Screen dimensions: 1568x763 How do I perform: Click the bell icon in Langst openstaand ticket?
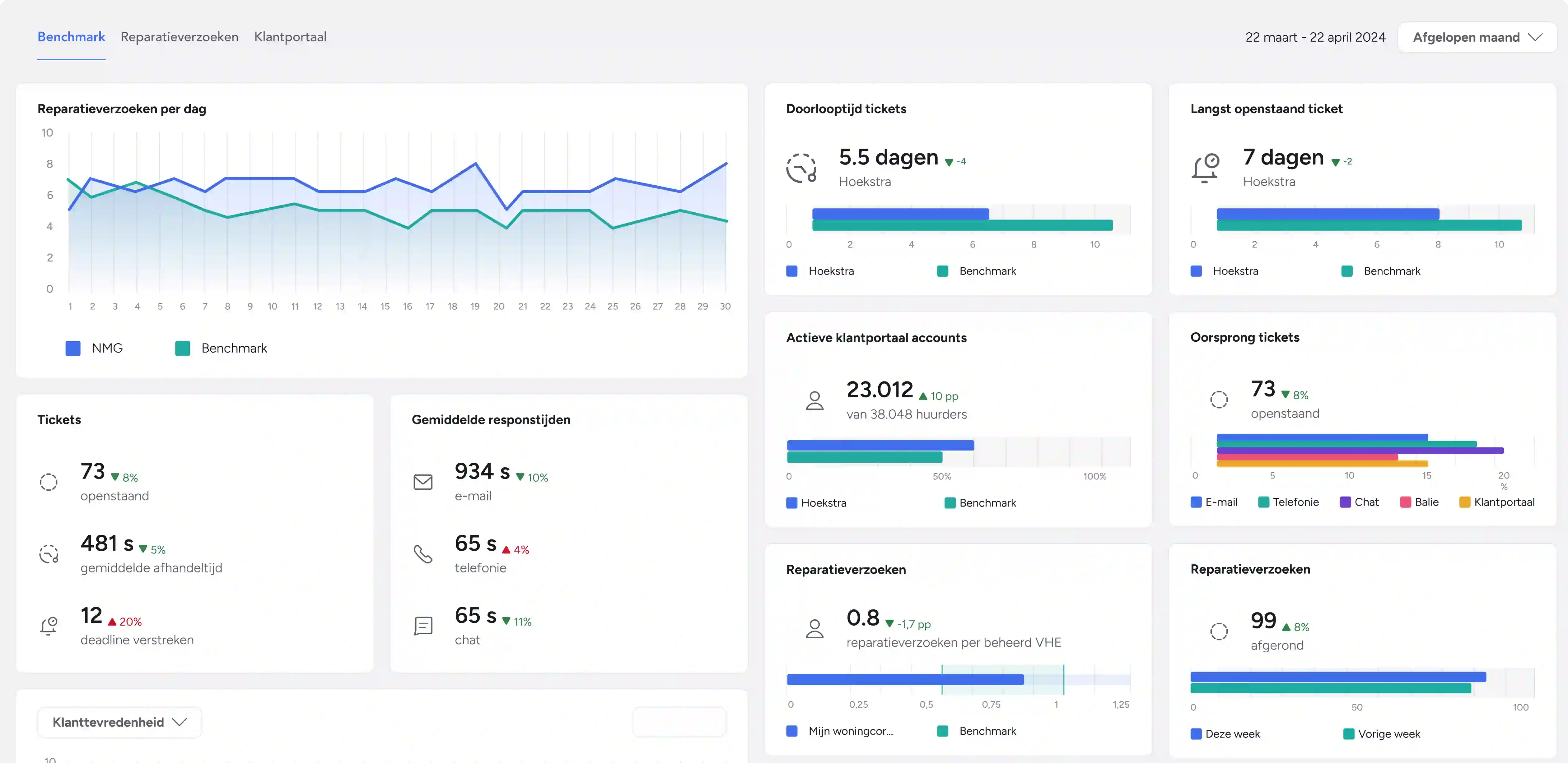tap(1205, 169)
